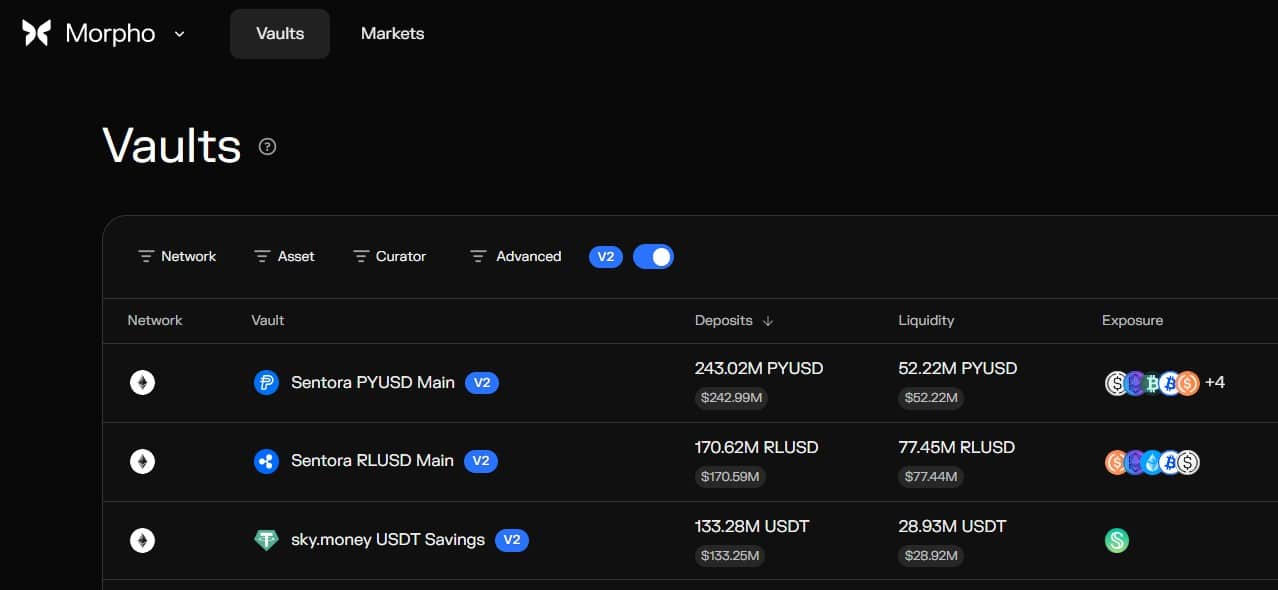
Task: Click first orange exposure icon in RLUSD row
Action: coord(1116,462)
